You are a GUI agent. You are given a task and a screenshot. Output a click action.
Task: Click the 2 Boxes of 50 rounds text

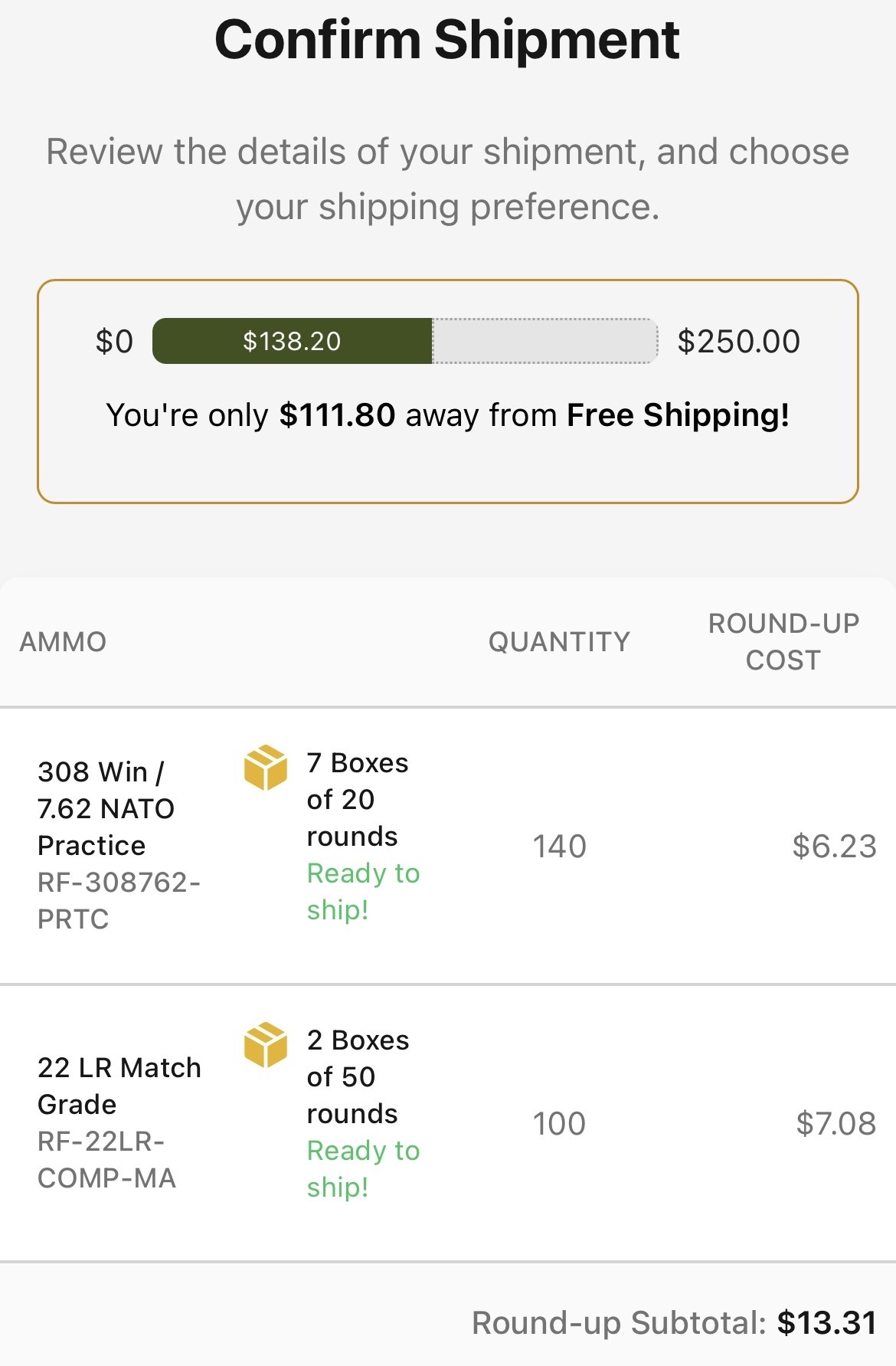pyautogui.click(x=358, y=1076)
